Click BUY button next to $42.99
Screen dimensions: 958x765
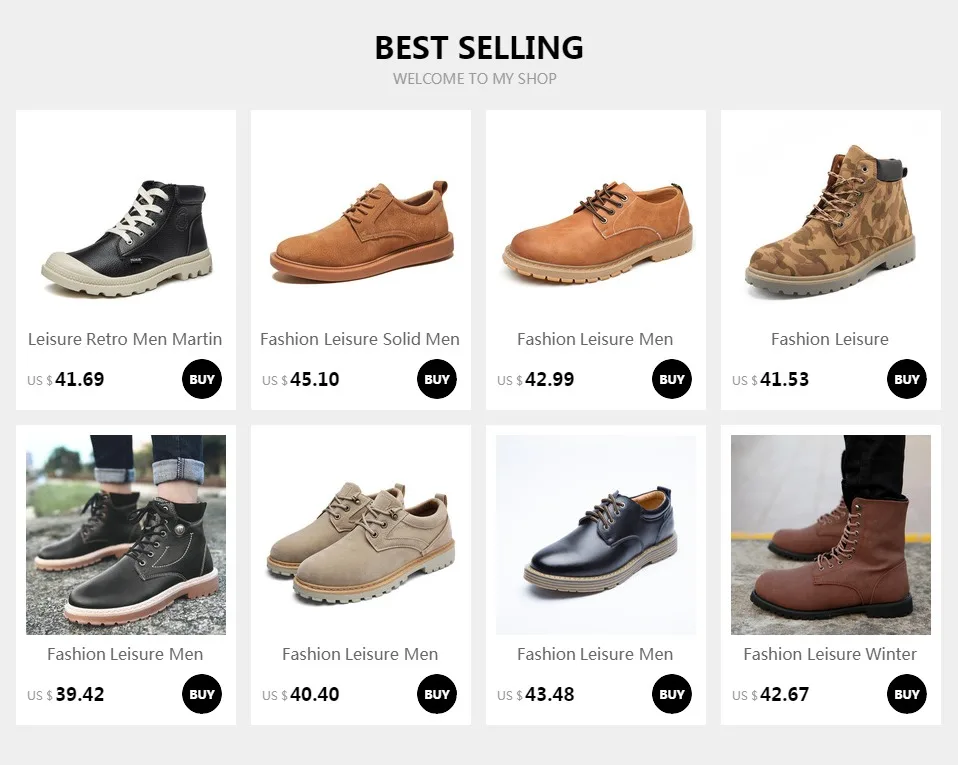671,379
